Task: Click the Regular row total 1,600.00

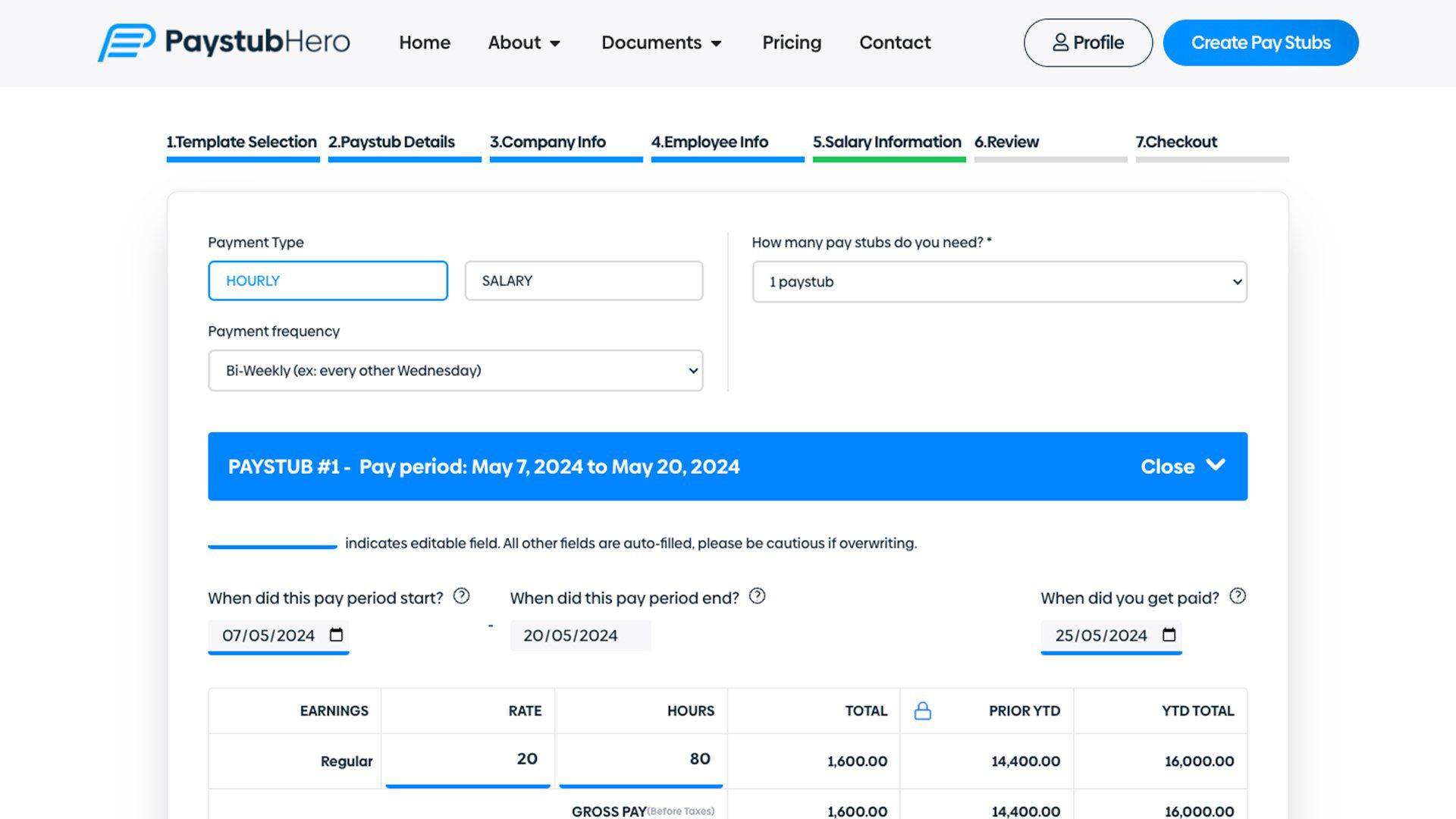Action: [x=857, y=761]
